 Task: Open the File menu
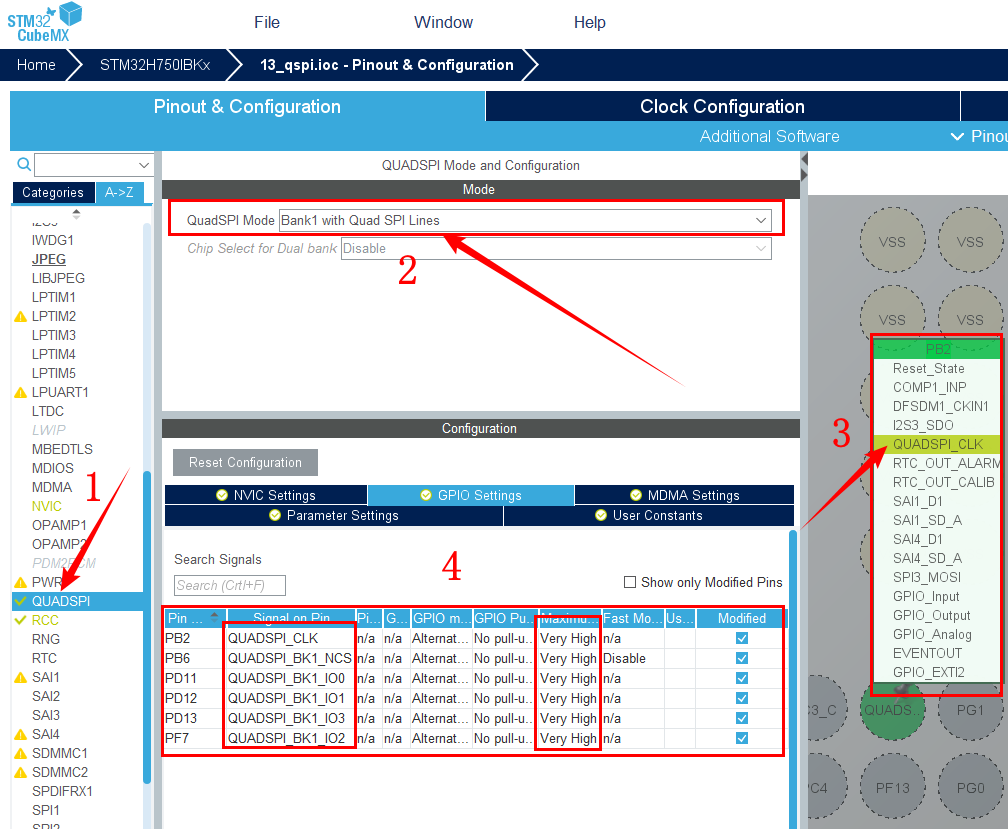tap(266, 22)
